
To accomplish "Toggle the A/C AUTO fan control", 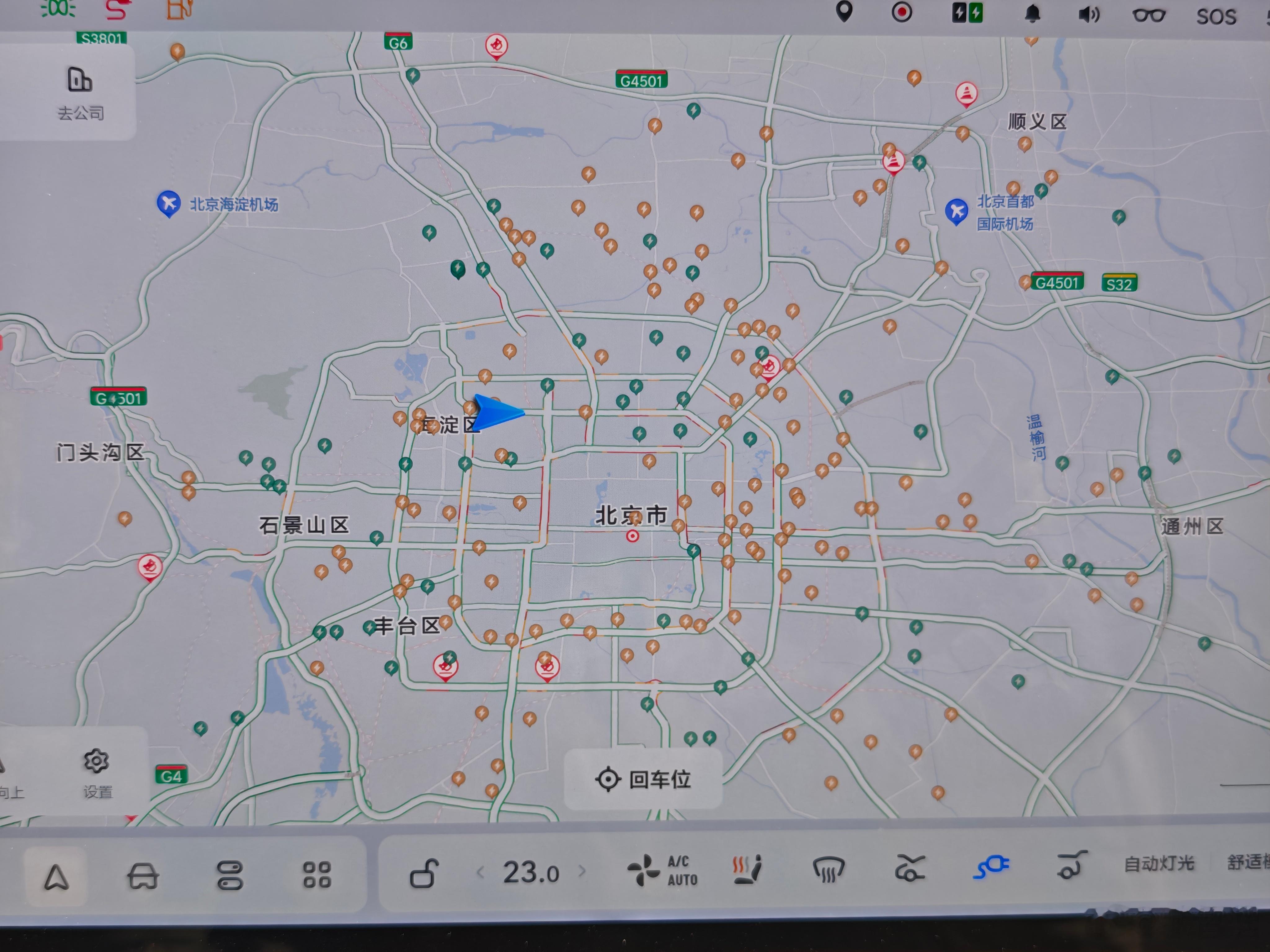I will pyautogui.click(x=663, y=870).
